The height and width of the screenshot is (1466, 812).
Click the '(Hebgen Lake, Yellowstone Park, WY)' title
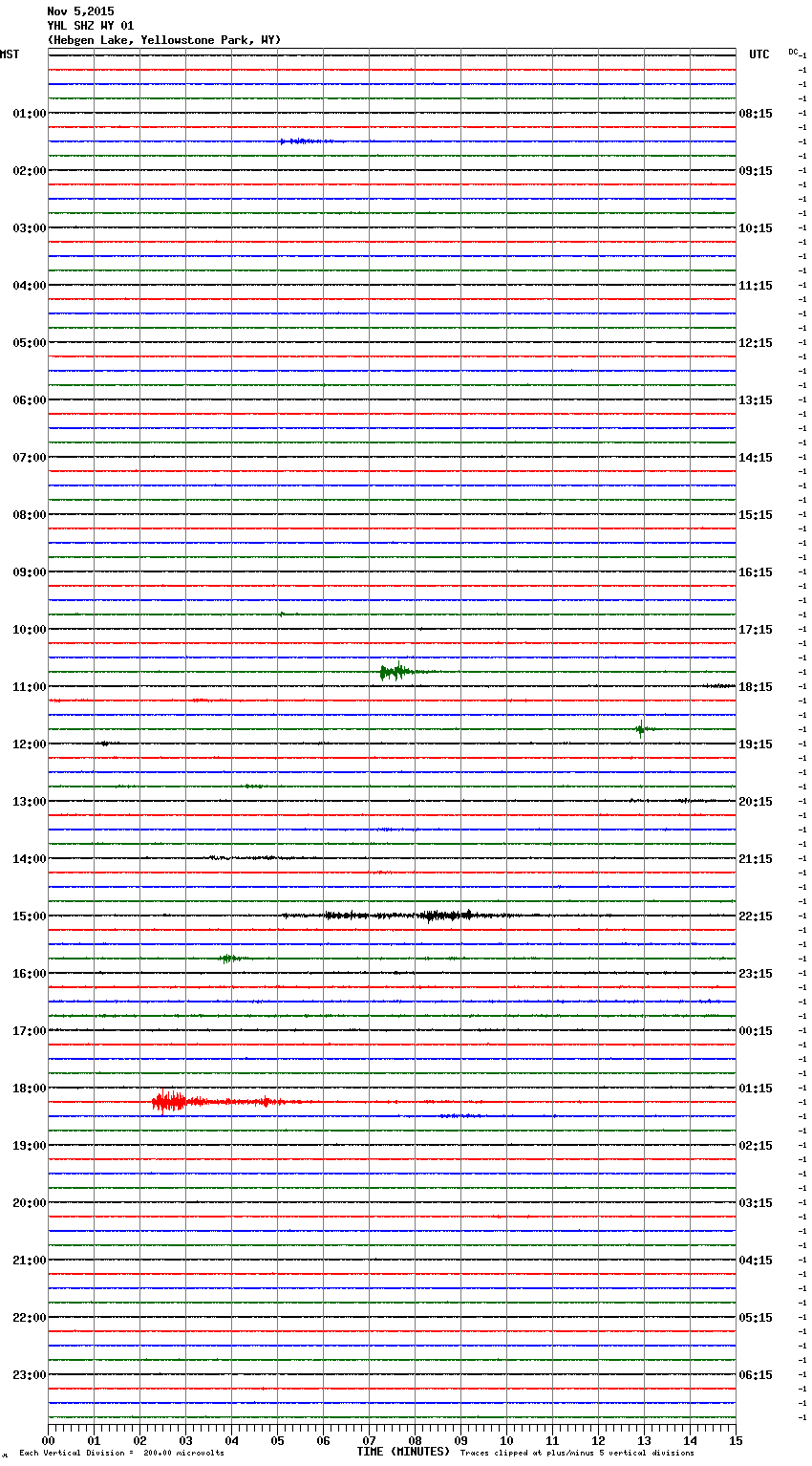point(164,40)
